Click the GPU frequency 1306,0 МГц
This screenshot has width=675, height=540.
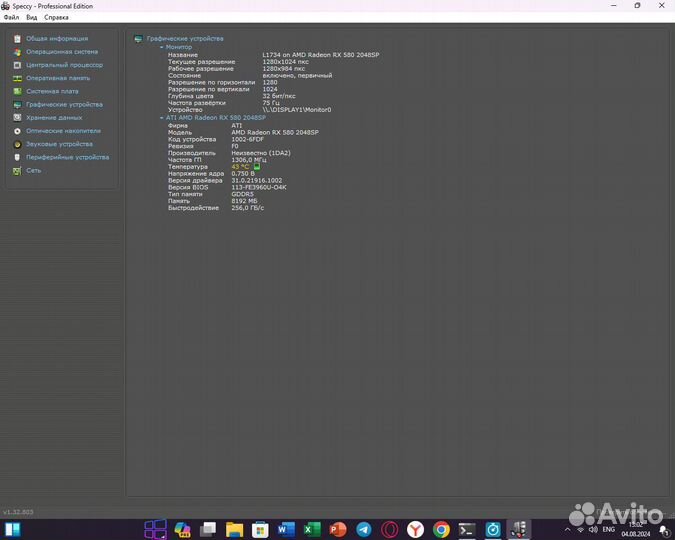pos(248,160)
